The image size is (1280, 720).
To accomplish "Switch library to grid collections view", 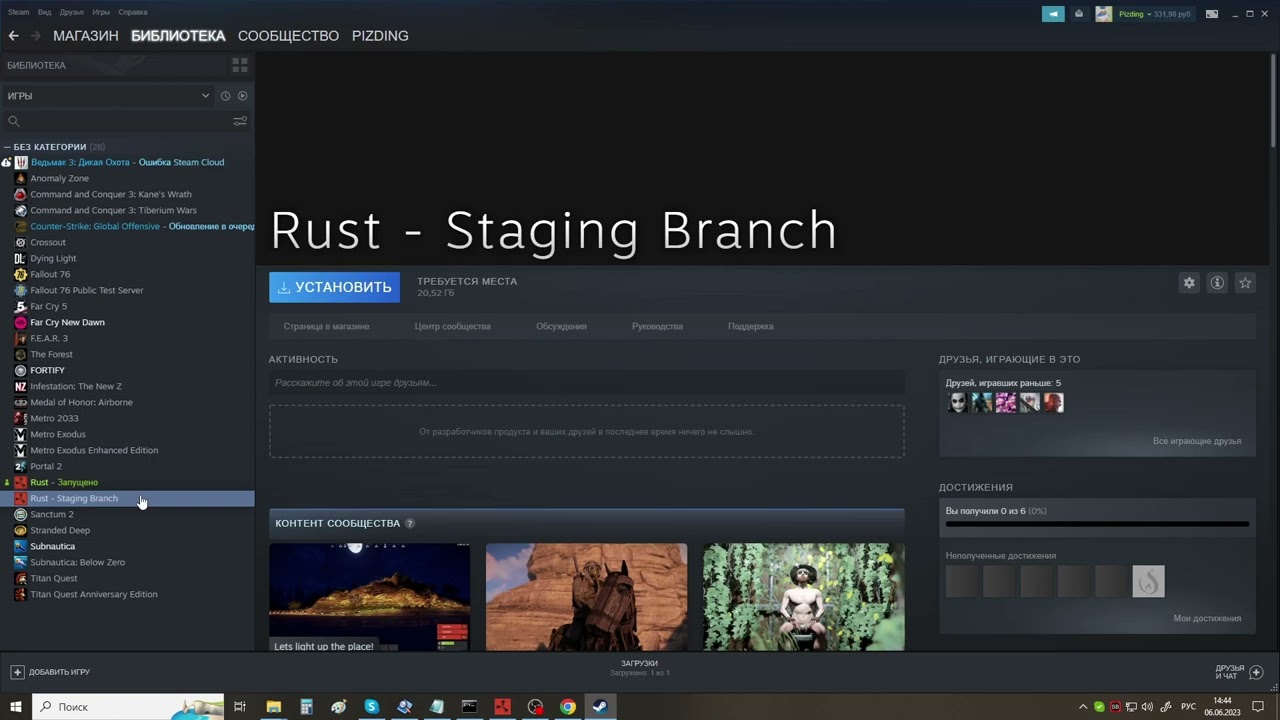I will coord(240,65).
